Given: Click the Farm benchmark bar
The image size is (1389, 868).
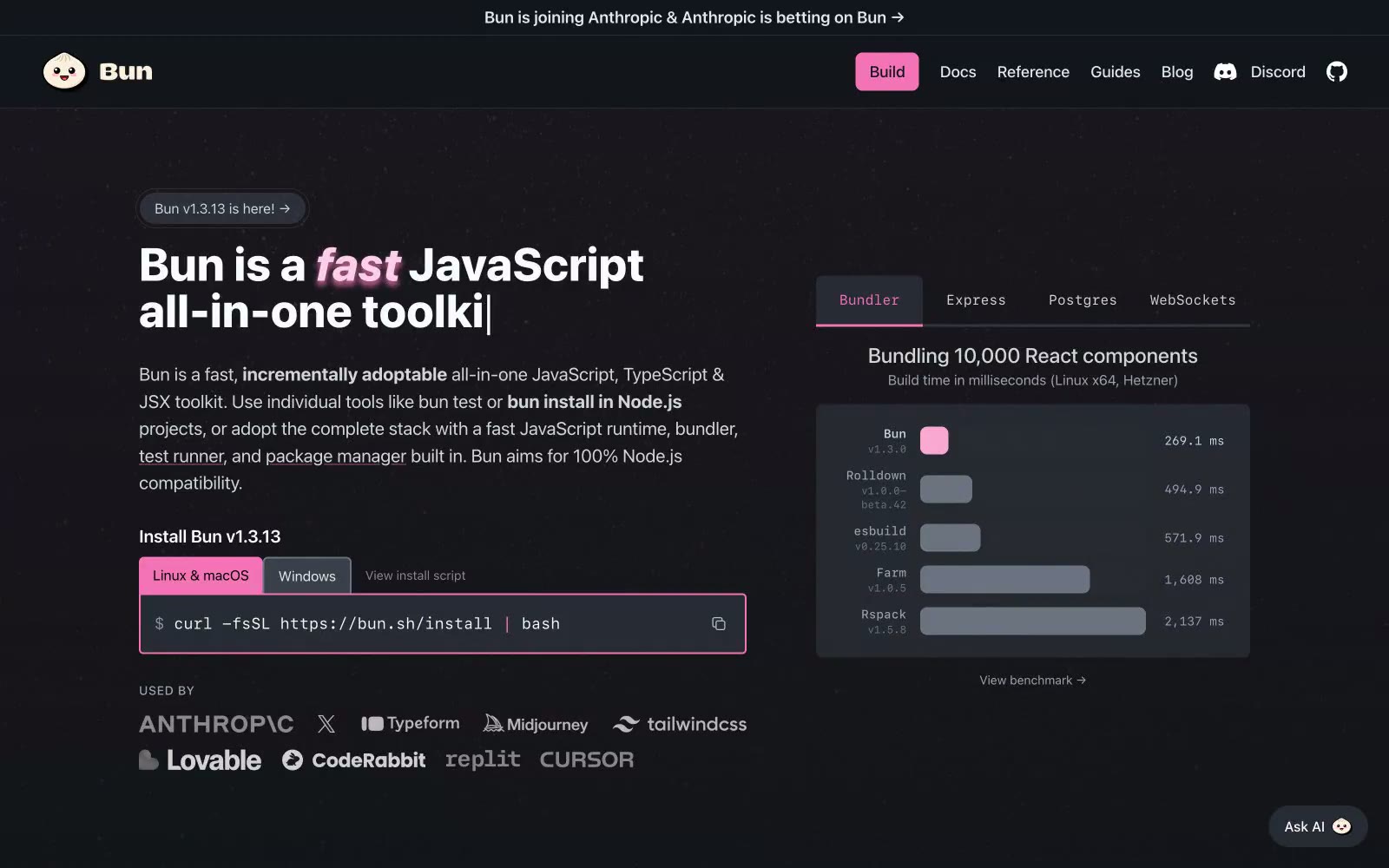Looking at the screenshot, I should point(1004,580).
